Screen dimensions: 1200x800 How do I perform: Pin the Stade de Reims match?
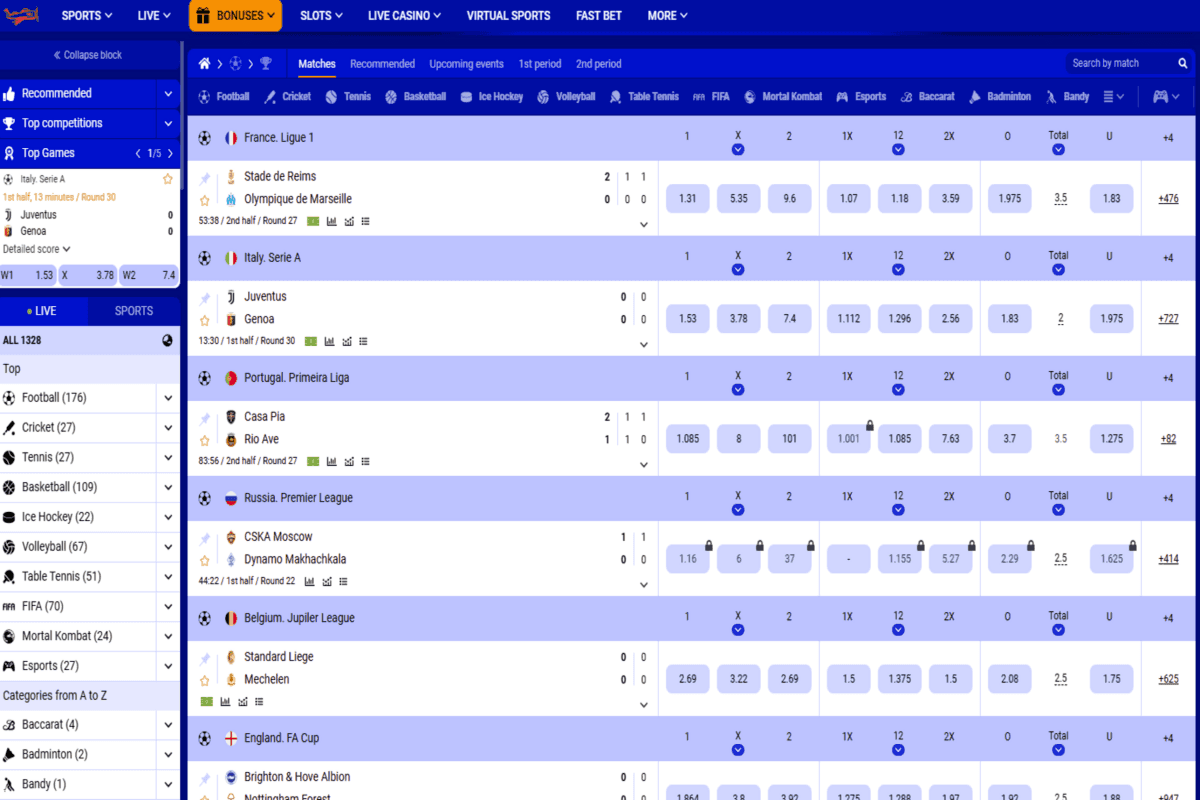pyautogui.click(x=205, y=178)
